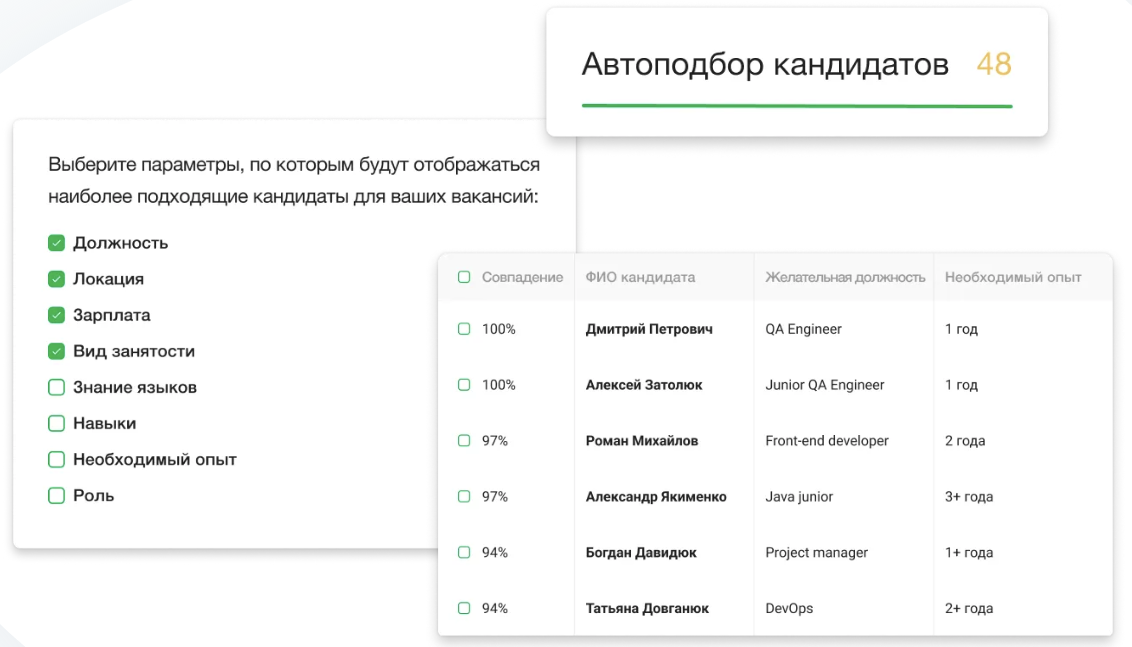The height and width of the screenshot is (647, 1132).
Task: Uncheck the Должность parameter checkbox
Action: pyautogui.click(x=56, y=243)
